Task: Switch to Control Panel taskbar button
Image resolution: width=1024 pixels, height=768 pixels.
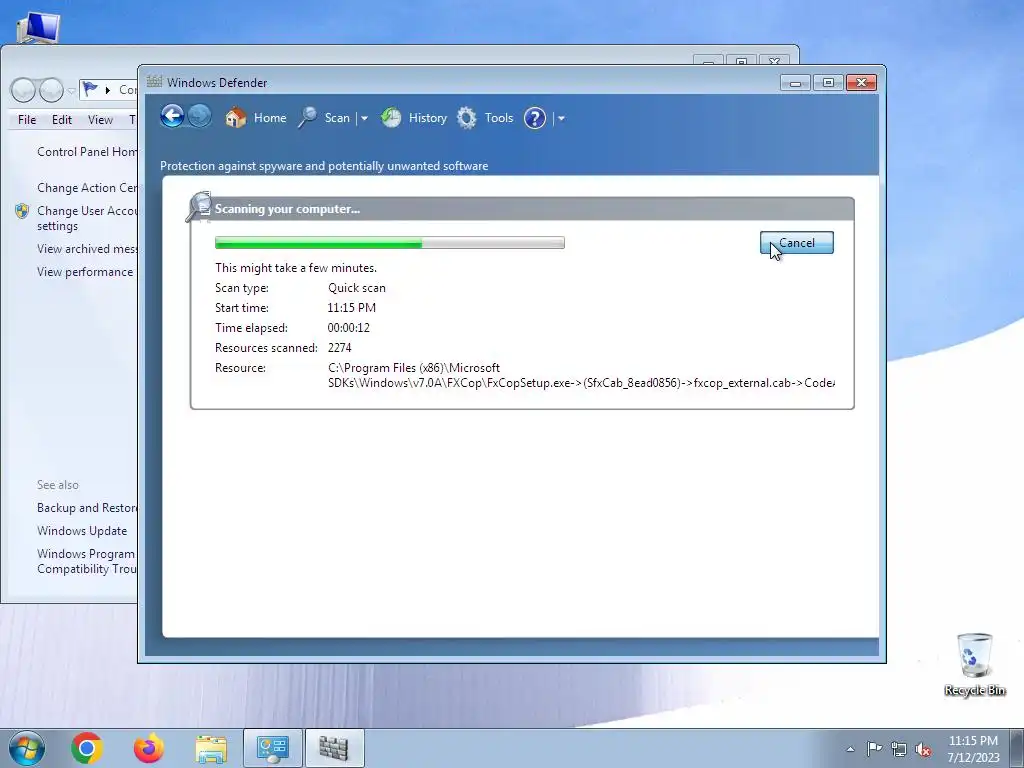Action: point(272,748)
